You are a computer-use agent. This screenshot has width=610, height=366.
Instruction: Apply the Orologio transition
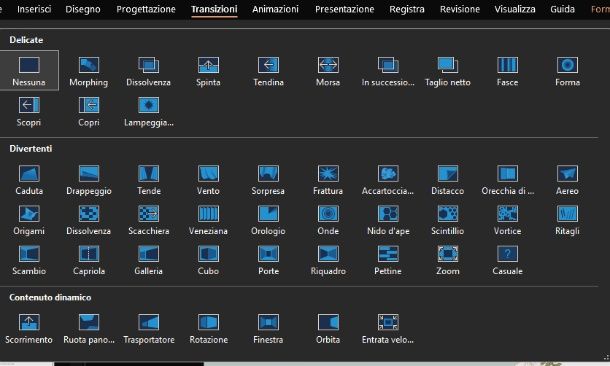point(268,220)
